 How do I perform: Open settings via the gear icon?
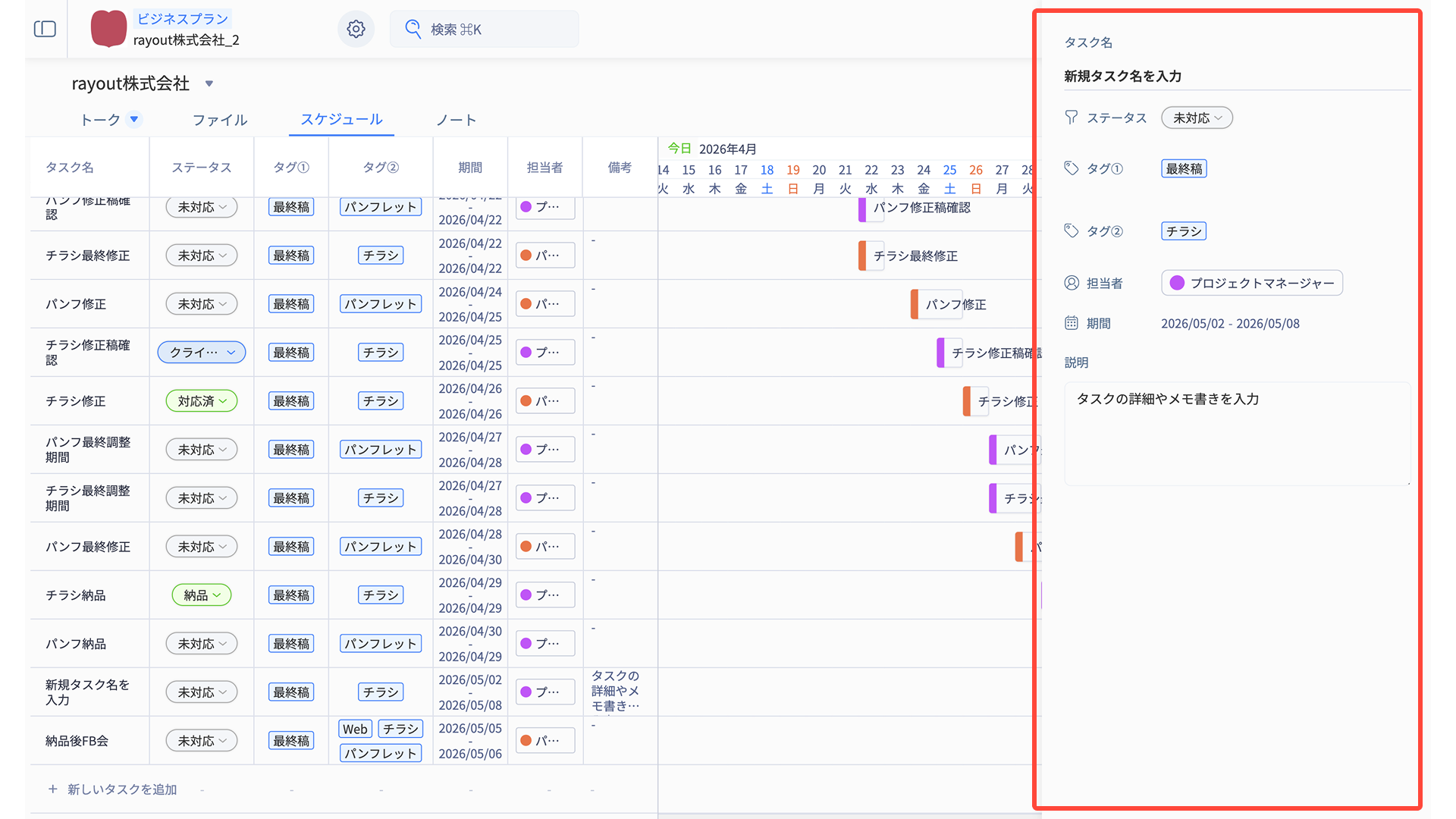(x=356, y=29)
